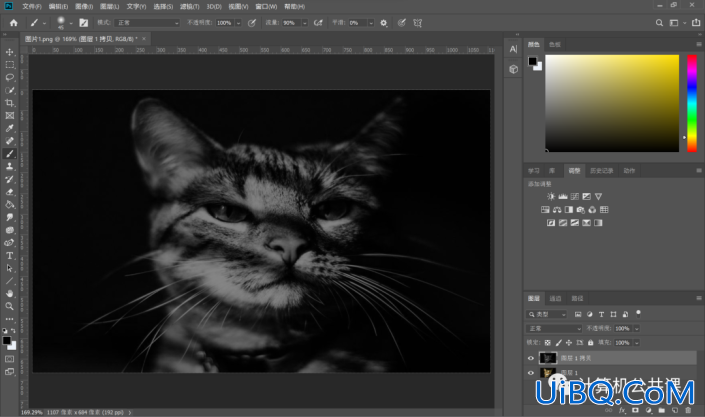Select the Path Selection tool

click(x=9, y=268)
